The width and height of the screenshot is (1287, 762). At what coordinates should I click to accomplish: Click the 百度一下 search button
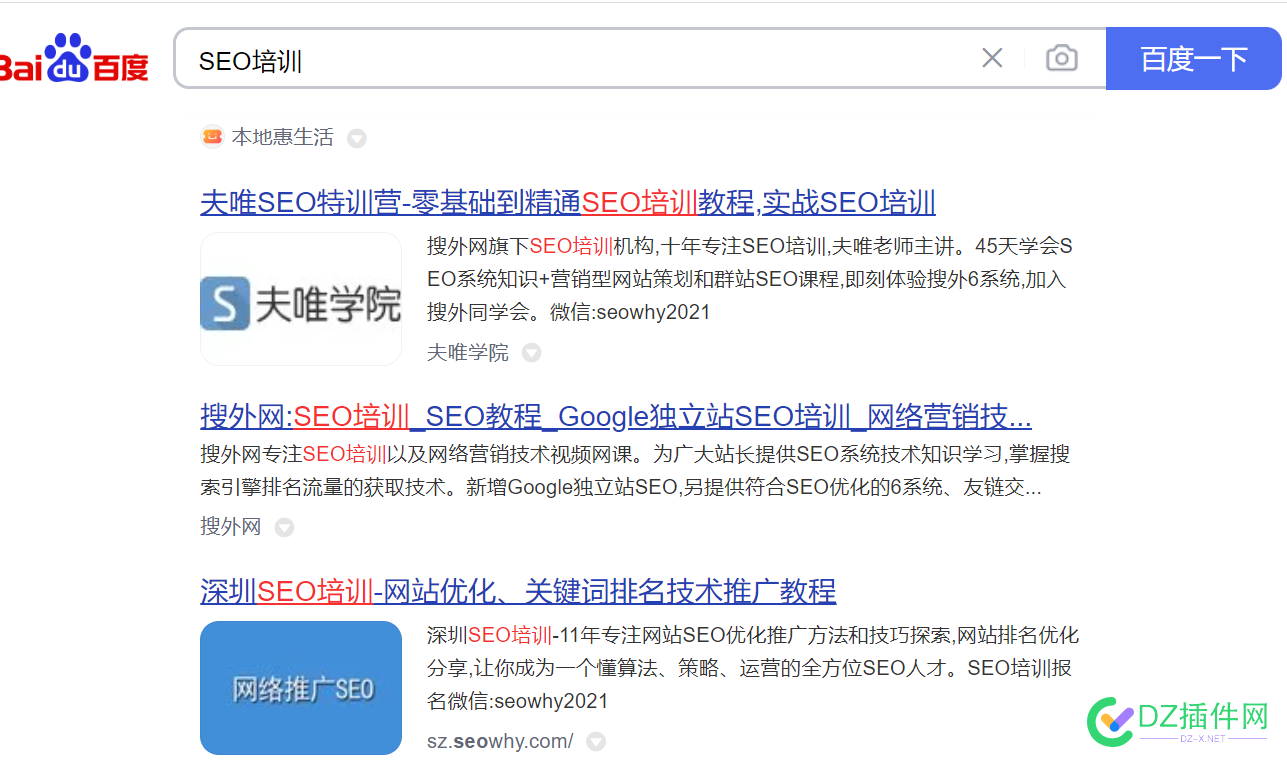tap(1194, 59)
